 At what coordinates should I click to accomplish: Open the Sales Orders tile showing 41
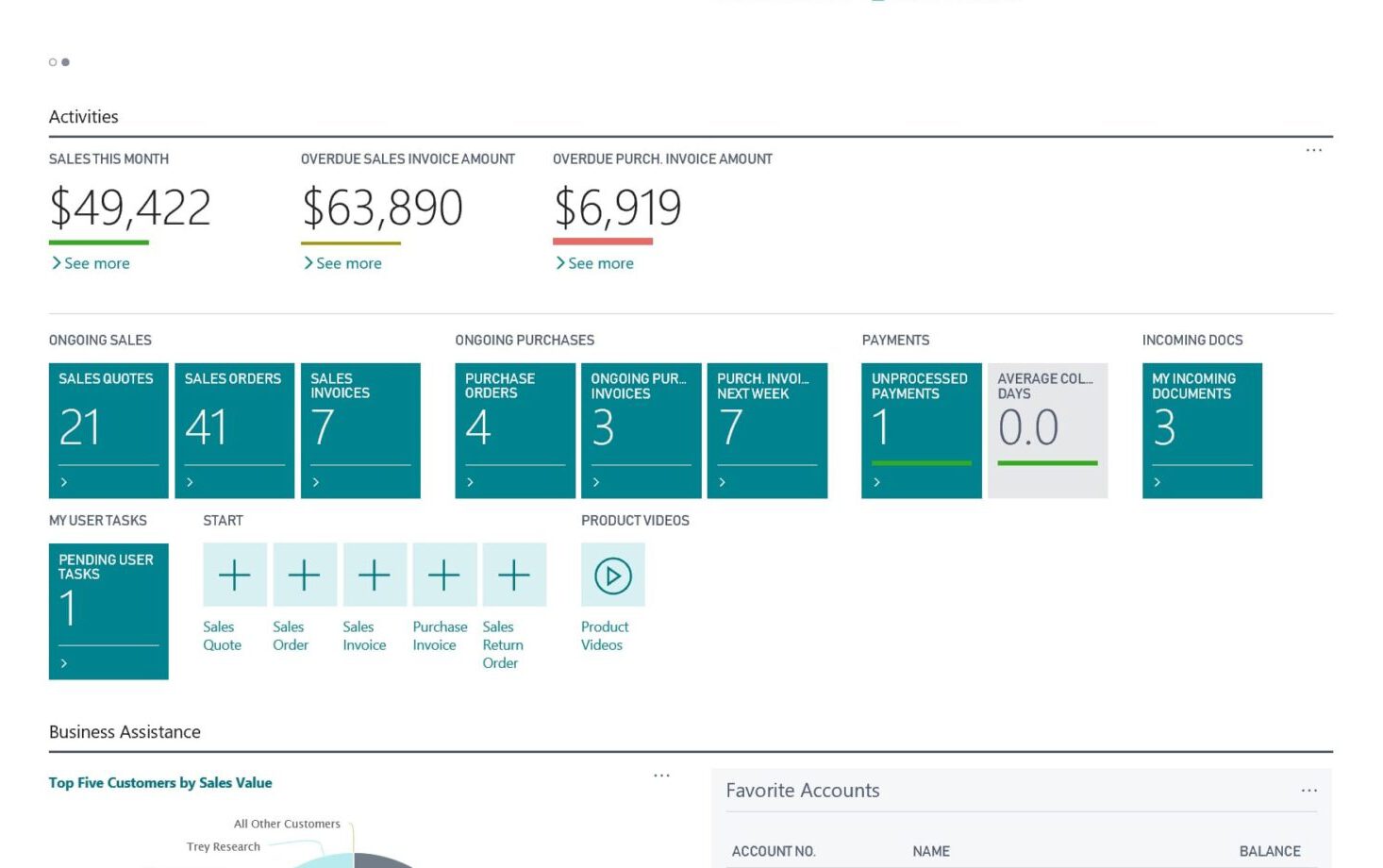tap(235, 430)
